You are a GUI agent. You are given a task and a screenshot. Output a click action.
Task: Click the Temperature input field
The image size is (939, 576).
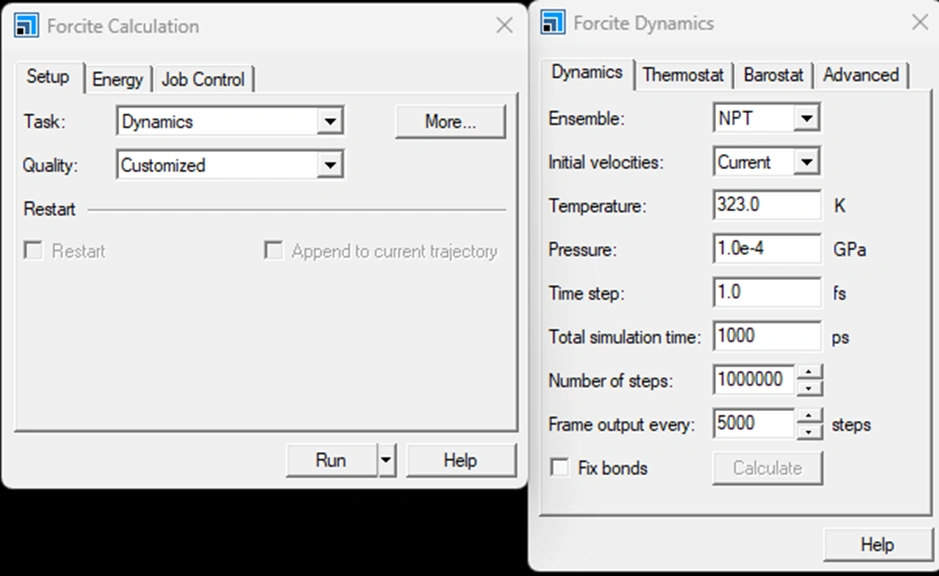(x=767, y=205)
